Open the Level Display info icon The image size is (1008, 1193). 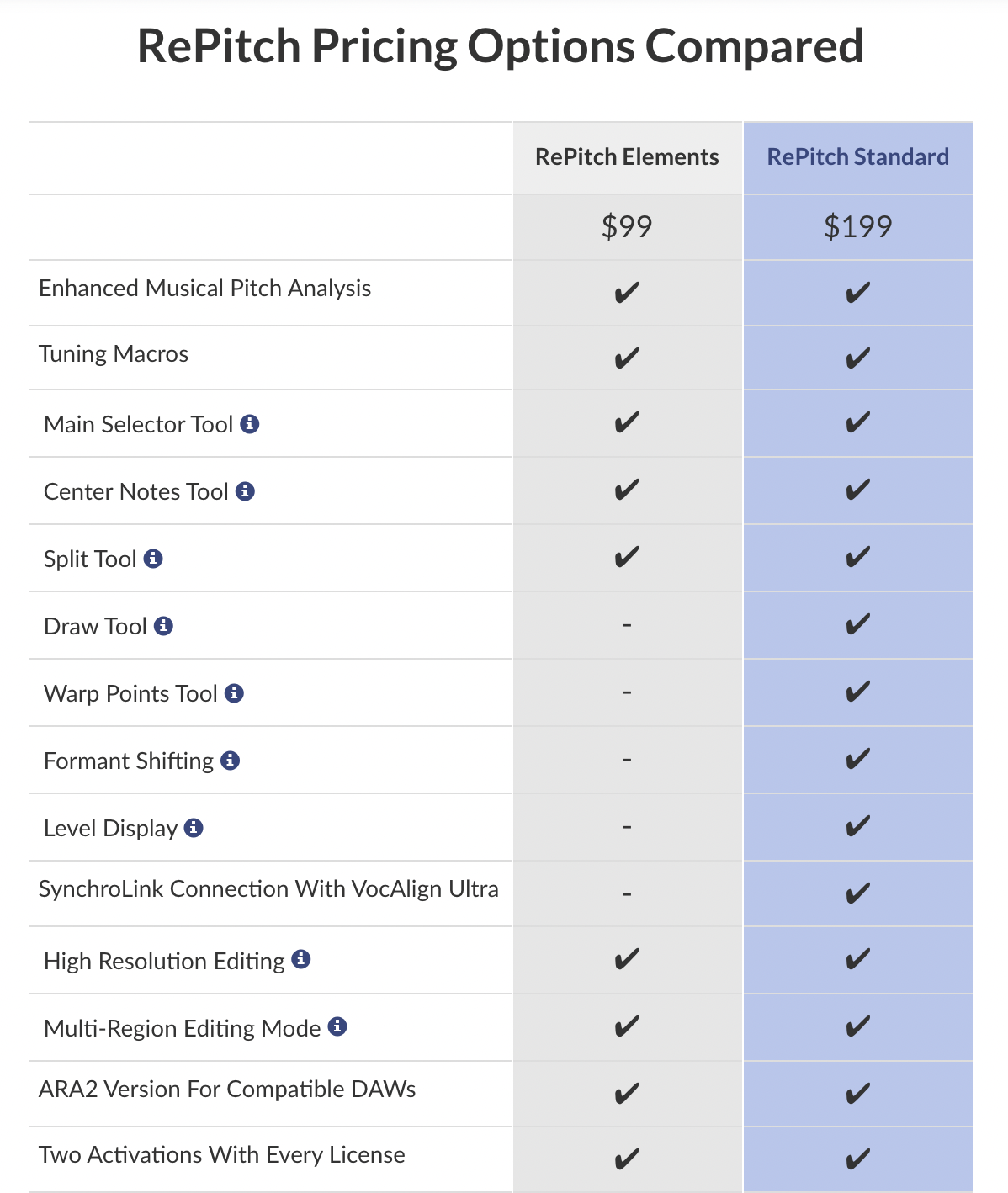tap(194, 828)
